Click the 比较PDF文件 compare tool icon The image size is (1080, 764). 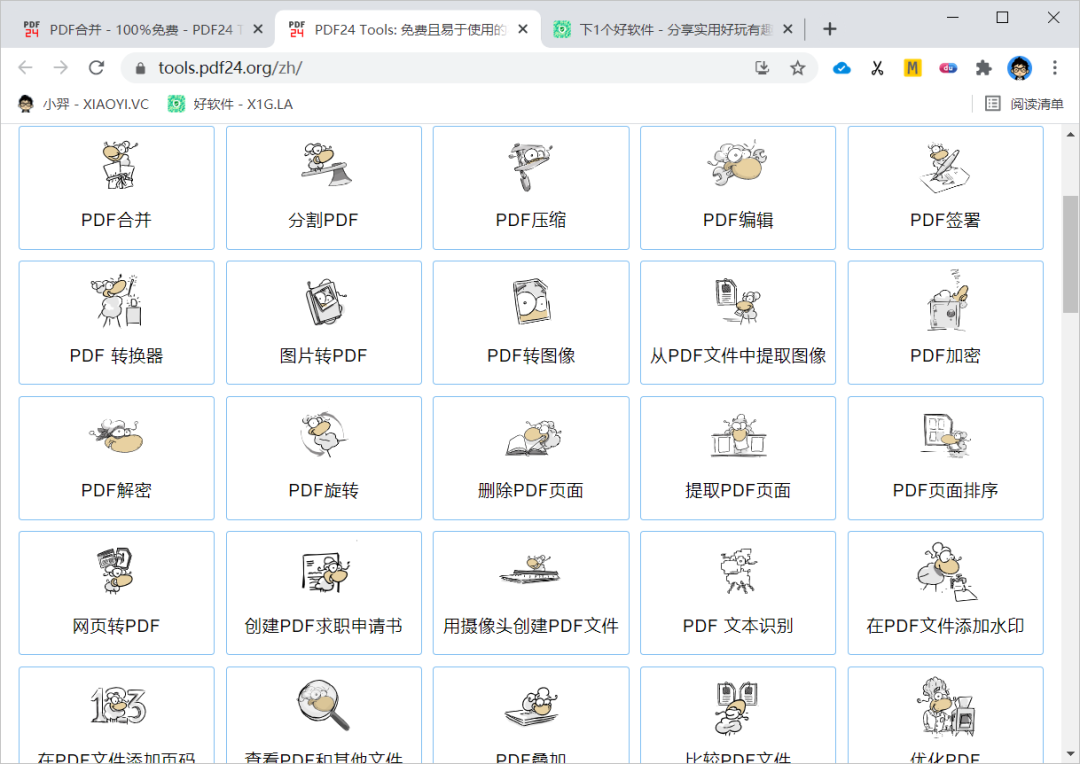[x=738, y=708]
